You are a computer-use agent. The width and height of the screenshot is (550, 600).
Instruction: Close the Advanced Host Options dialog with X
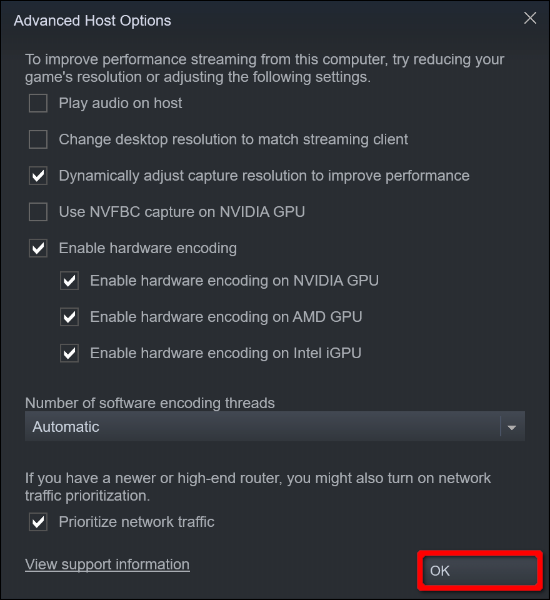[530, 18]
